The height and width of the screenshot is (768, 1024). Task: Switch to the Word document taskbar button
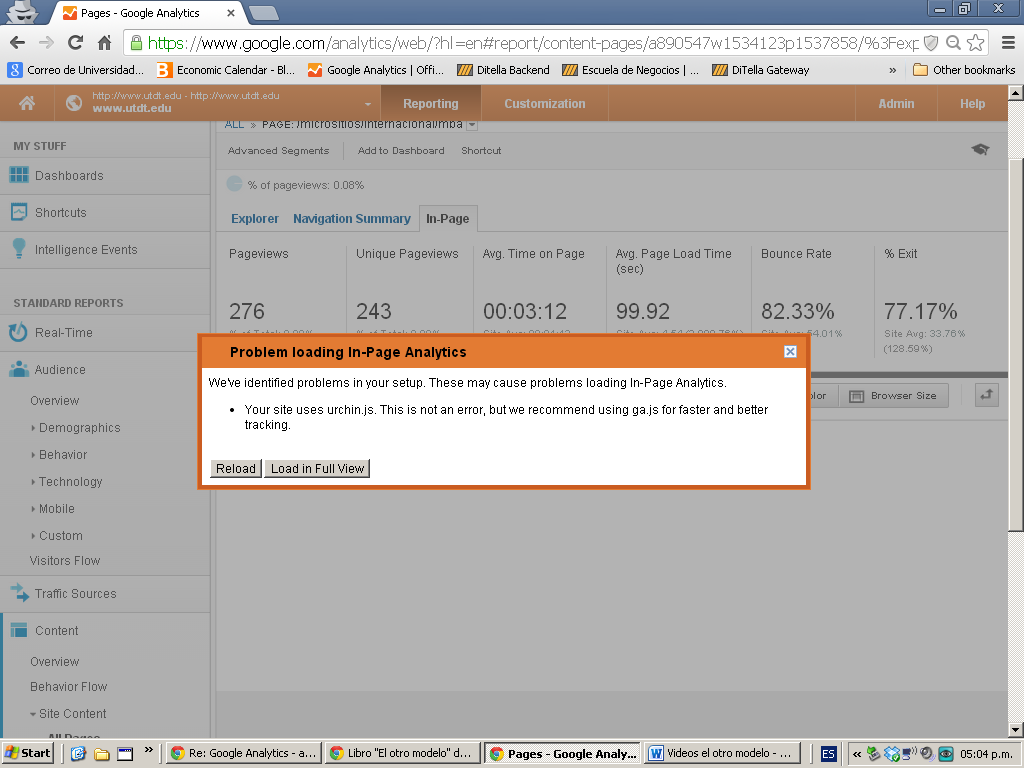coord(724,753)
